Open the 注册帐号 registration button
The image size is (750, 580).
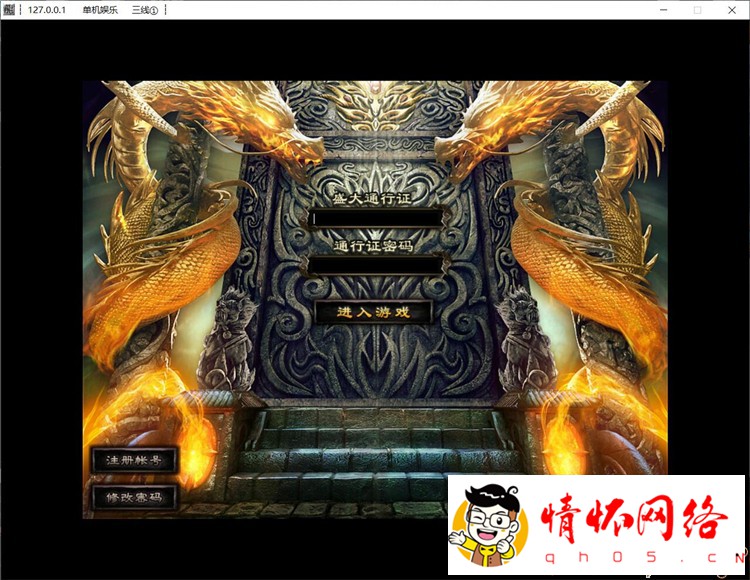pyautogui.click(x=134, y=460)
